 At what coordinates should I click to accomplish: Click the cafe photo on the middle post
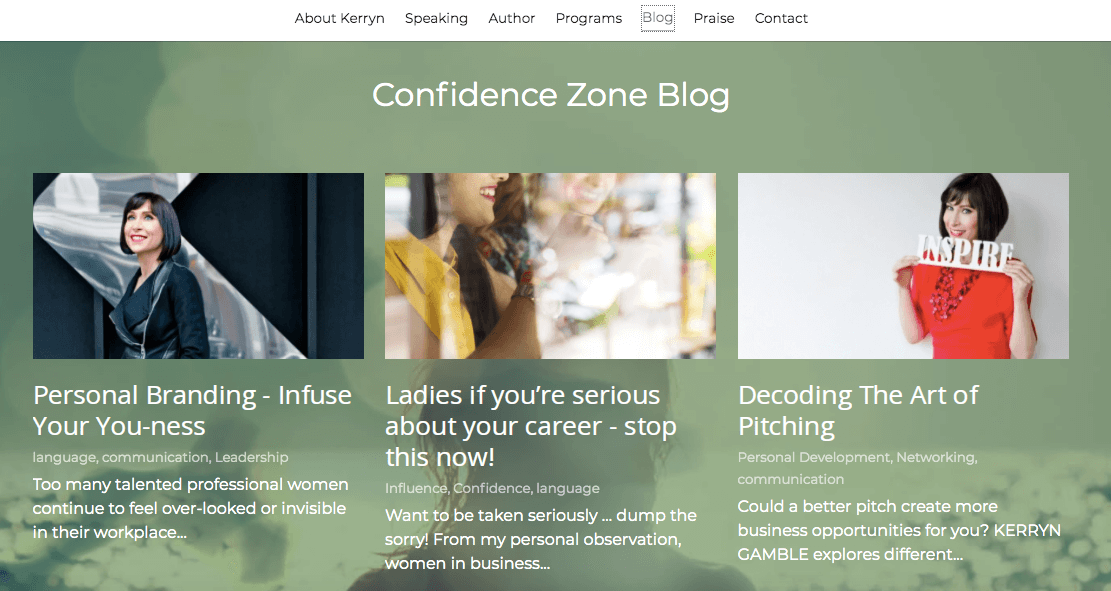click(x=550, y=265)
